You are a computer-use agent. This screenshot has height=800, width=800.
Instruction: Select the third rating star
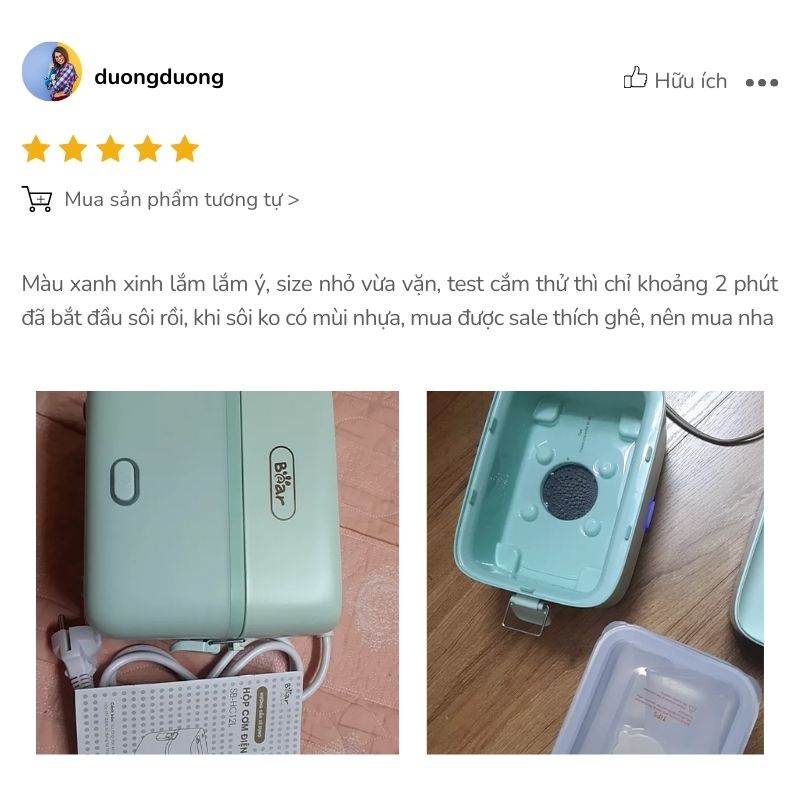click(110, 148)
